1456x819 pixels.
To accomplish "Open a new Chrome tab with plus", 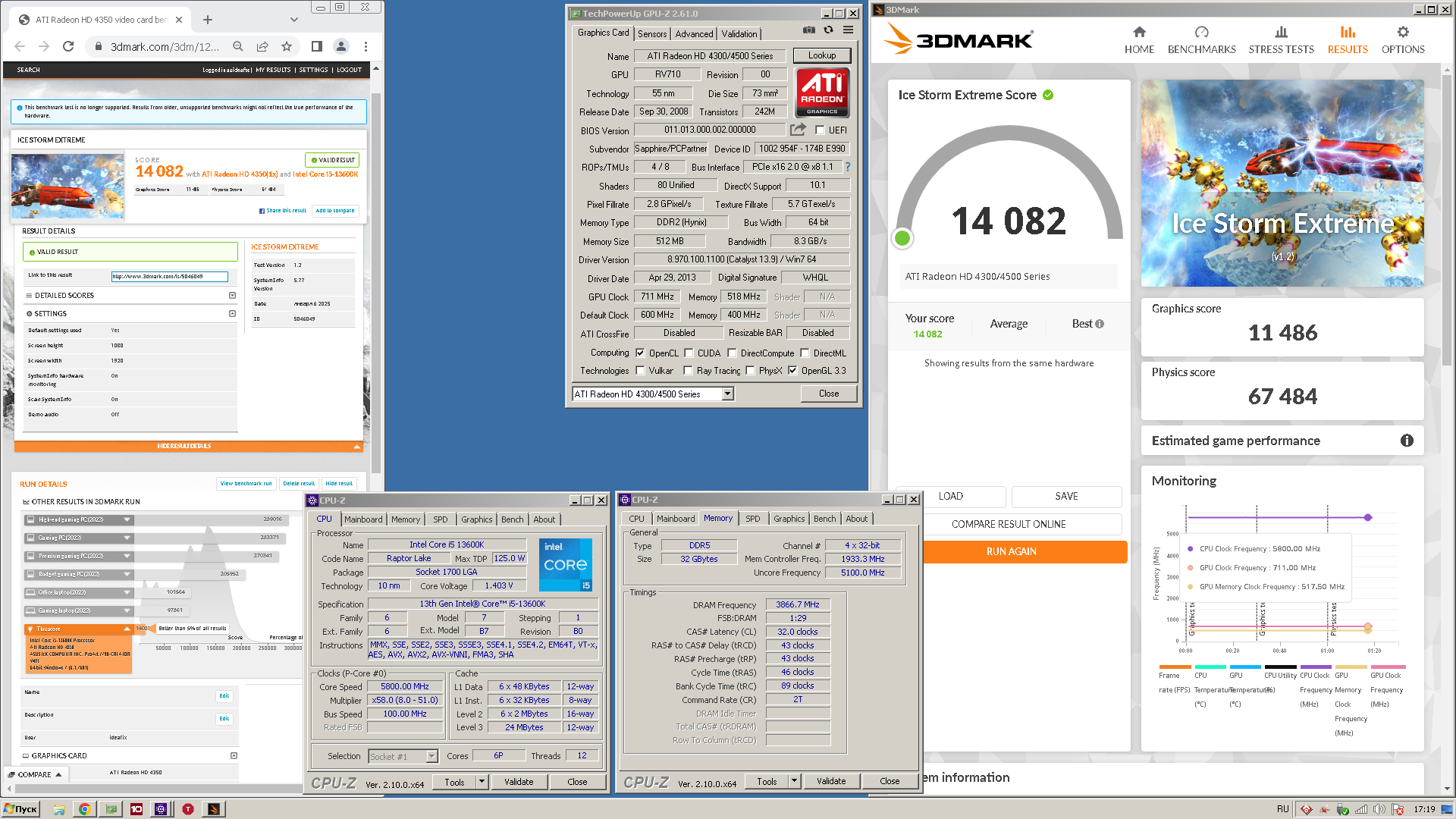I will pyautogui.click(x=208, y=20).
